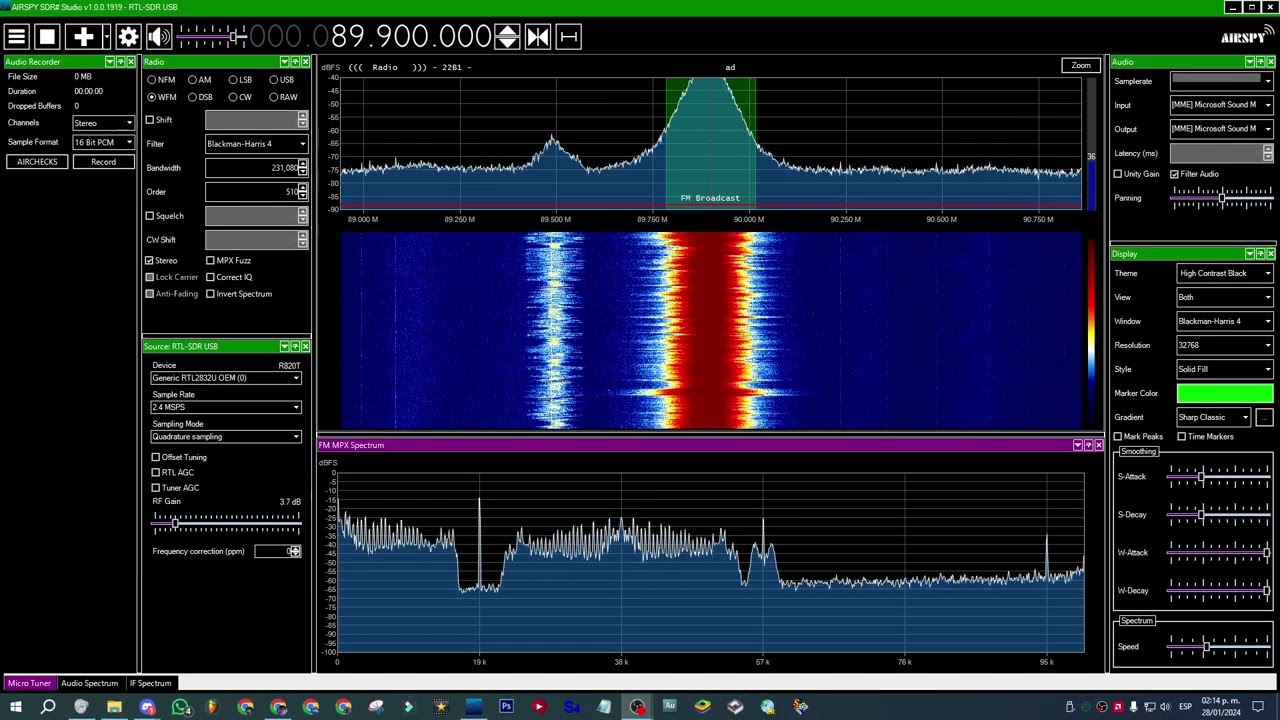Click the frequency up/down arrows
The width and height of the screenshot is (1280, 720).
(x=507, y=37)
